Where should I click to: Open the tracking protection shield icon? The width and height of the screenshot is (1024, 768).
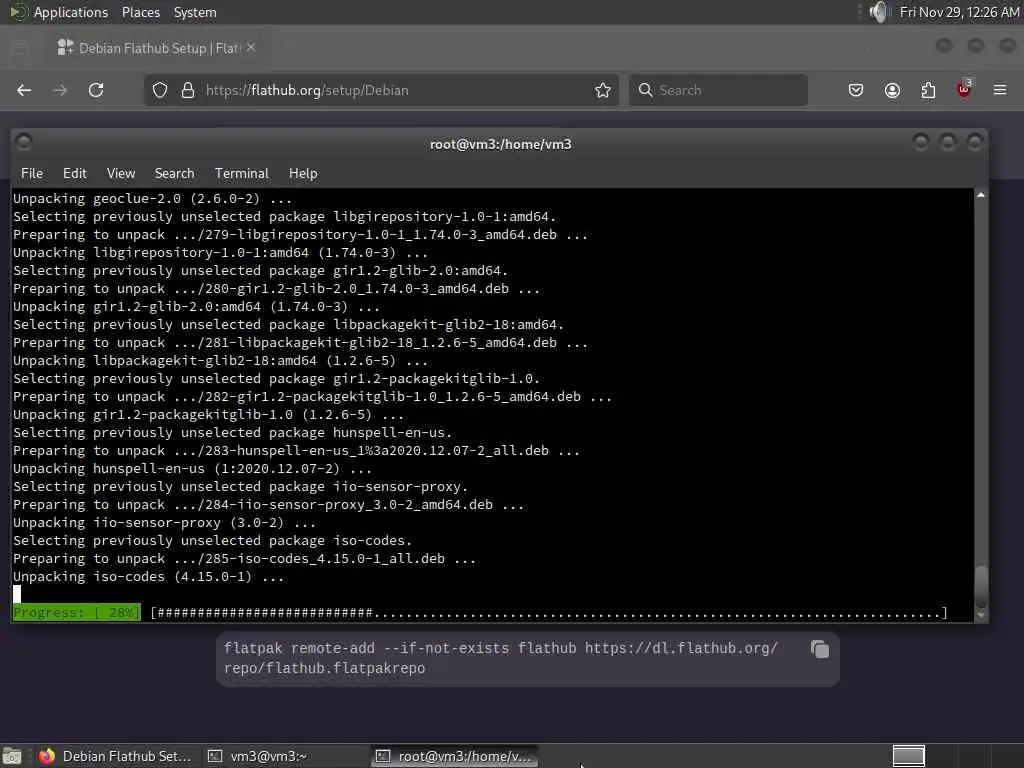coord(160,90)
